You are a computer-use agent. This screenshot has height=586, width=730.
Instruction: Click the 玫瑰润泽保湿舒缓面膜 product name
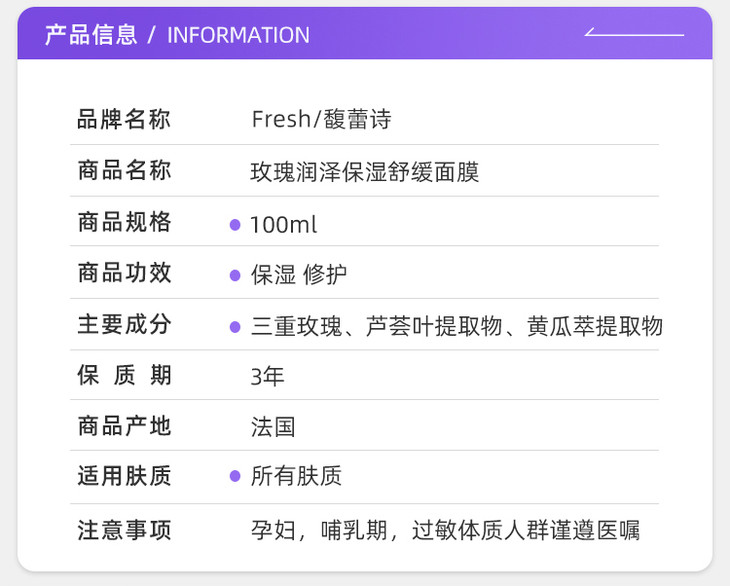365,172
